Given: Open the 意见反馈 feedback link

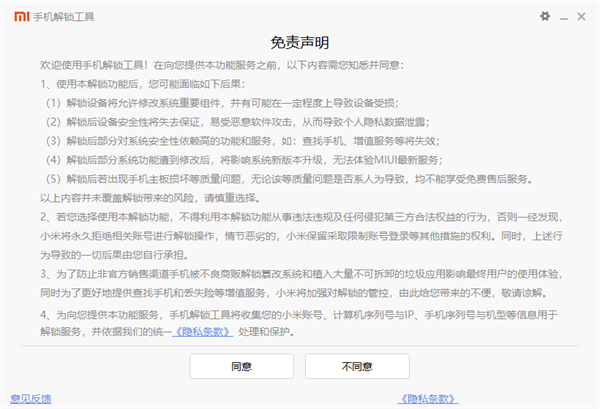Looking at the screenshot, I should [x=30, y=396].
